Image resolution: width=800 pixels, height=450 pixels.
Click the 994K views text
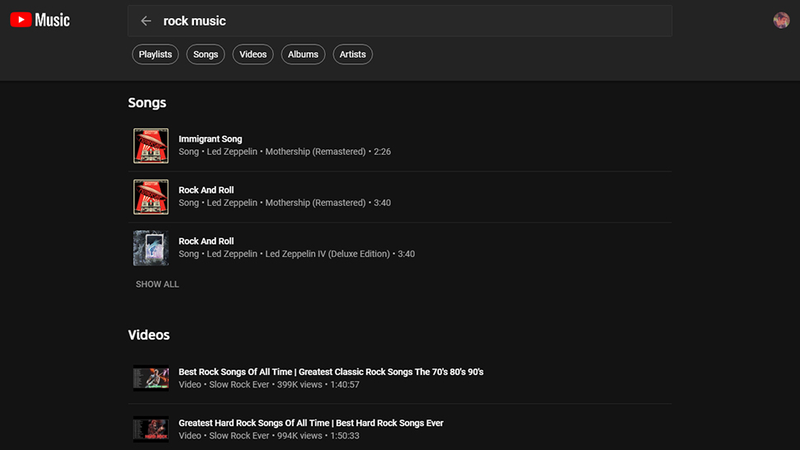[299, 436]
